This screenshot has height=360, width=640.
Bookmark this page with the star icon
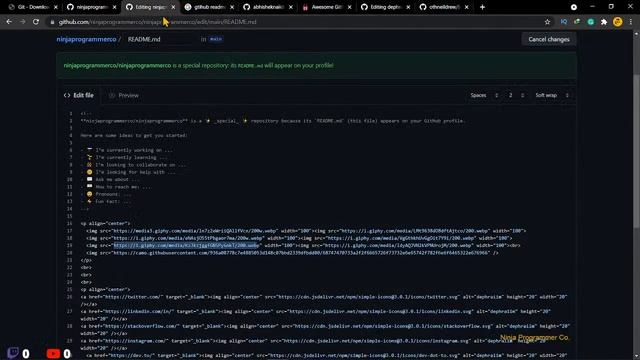tap(547, 22)
